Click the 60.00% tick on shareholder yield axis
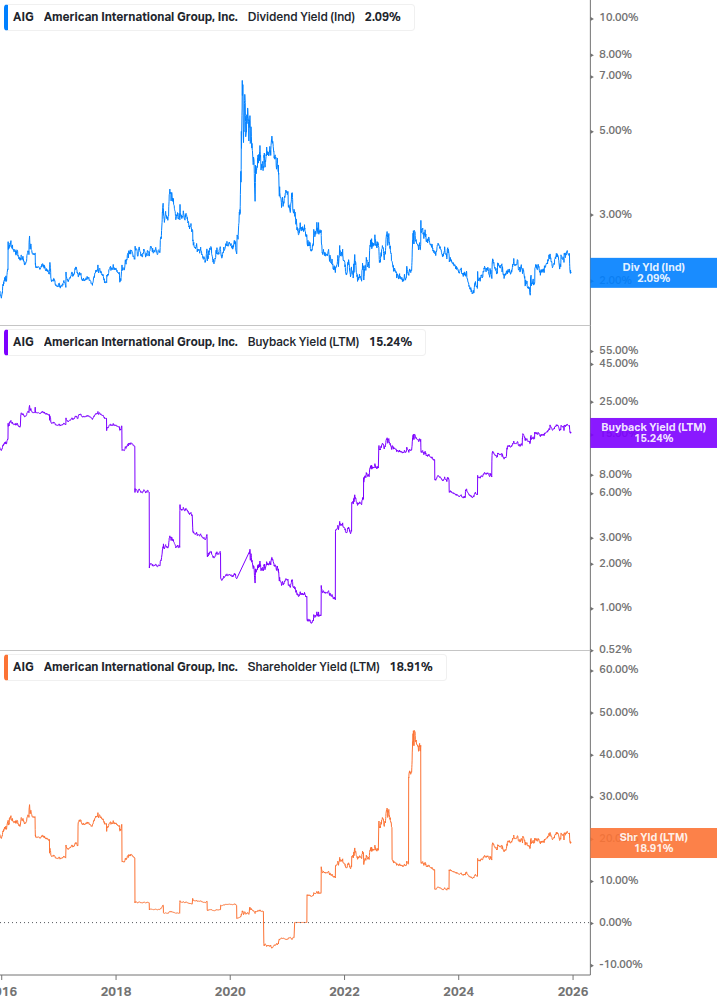The image size is (717, 1005). click(x=618, y=669)
